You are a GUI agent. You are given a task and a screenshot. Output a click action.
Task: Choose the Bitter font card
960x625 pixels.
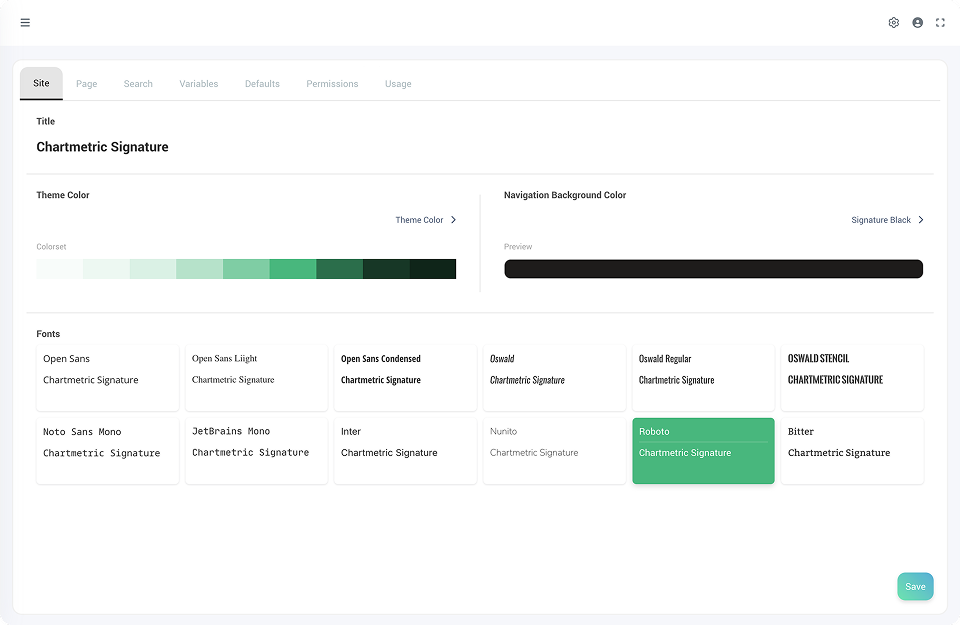click(852, 451)
